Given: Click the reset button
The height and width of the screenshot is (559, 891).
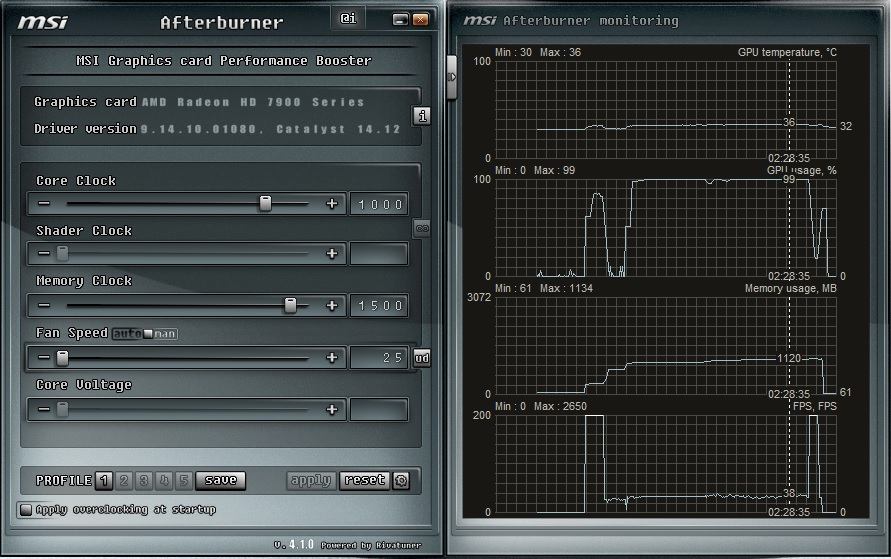Looking at the screenshot, I should (365, 481).
